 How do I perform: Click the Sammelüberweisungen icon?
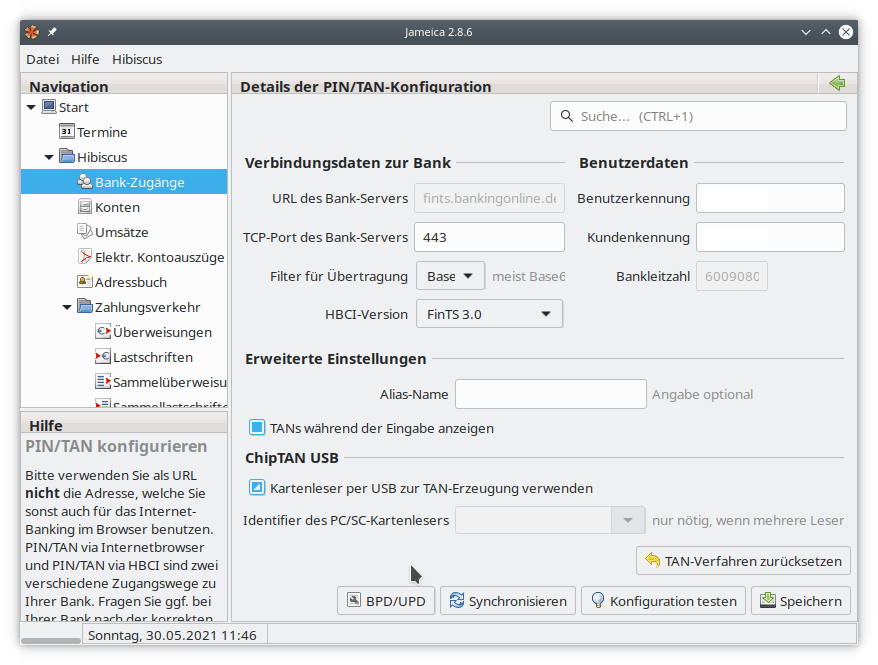pos(102,382)
